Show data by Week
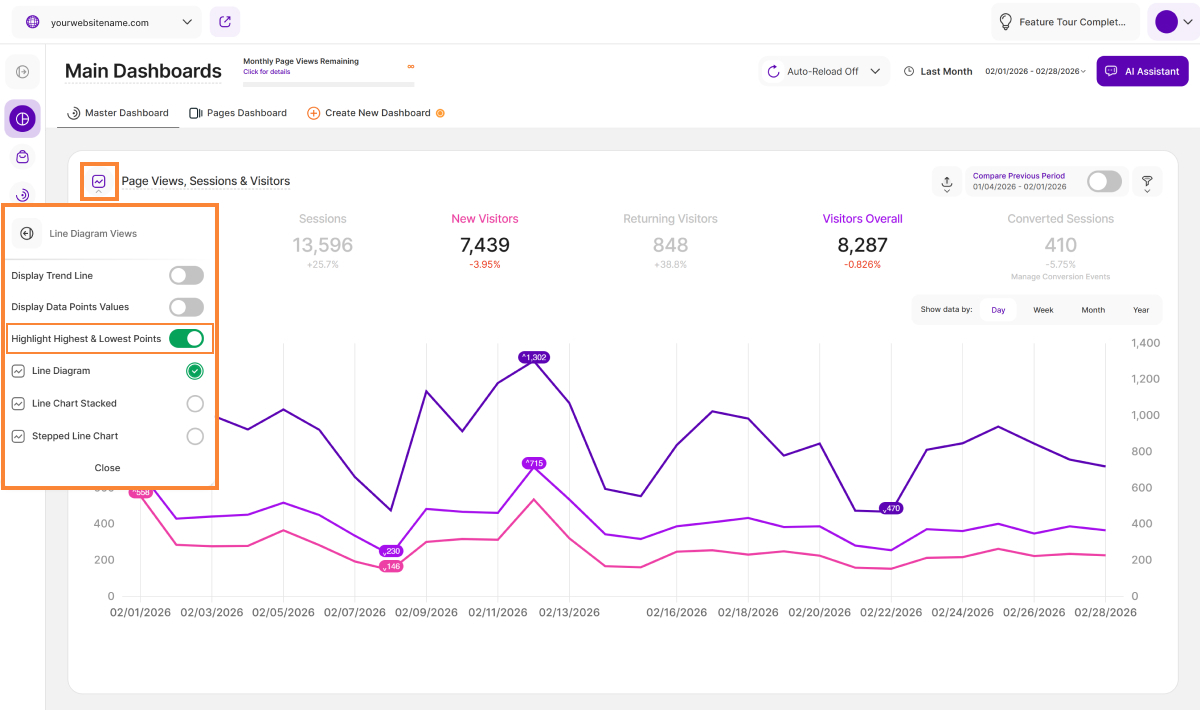 (1043, 310)
